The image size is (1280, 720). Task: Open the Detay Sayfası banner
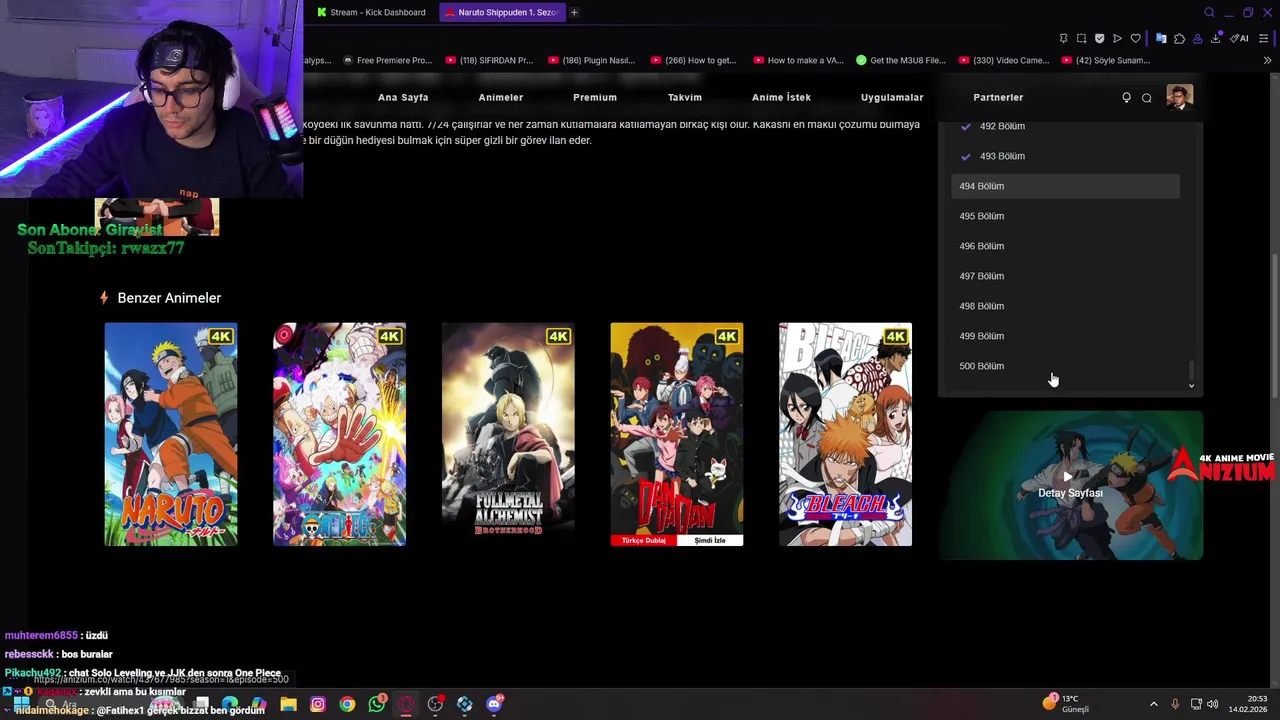tap(1070, 485)
